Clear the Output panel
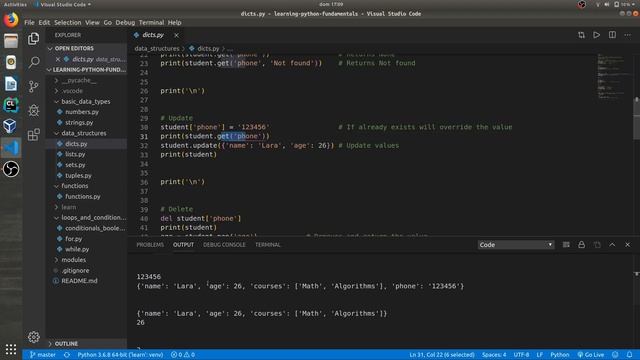The height and width of the screenshot is (360, 640). [566, 244]
